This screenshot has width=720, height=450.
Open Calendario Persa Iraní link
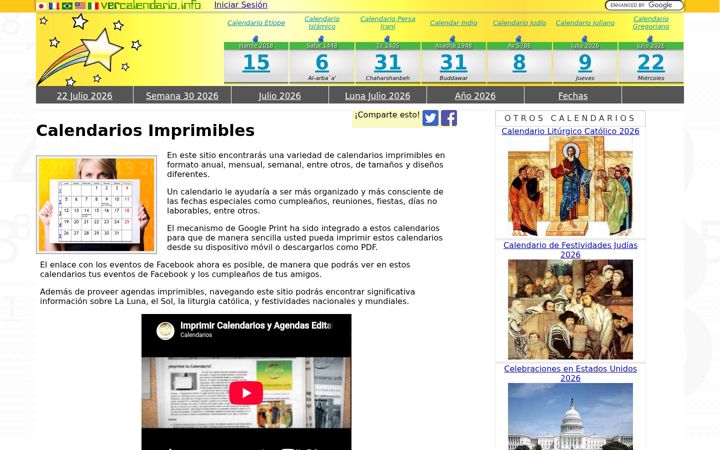coord(388,22)
